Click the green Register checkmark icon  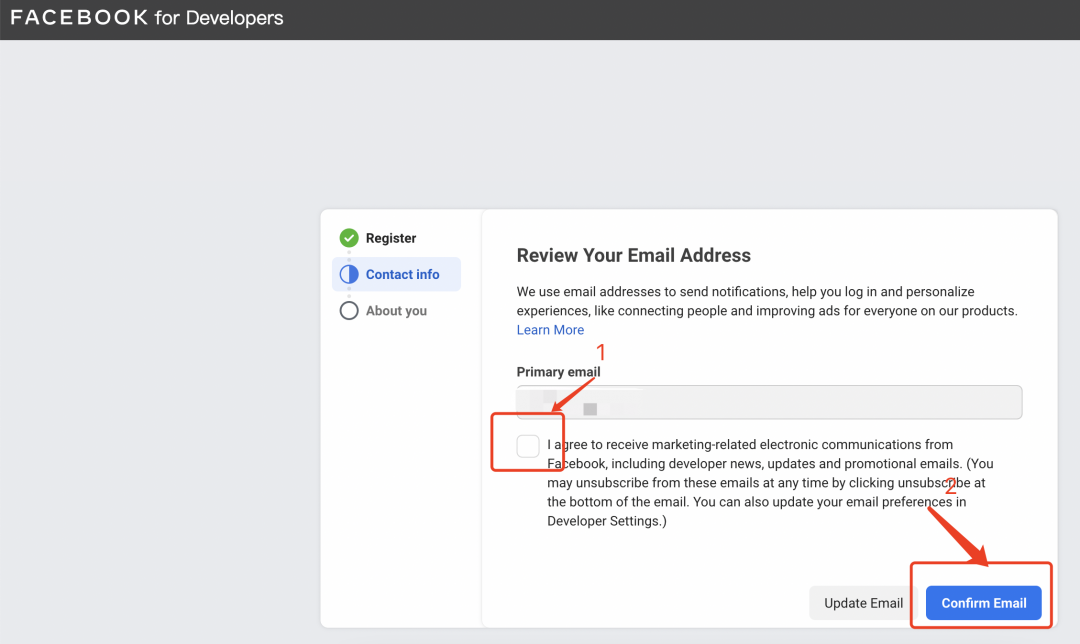[349, 238]
